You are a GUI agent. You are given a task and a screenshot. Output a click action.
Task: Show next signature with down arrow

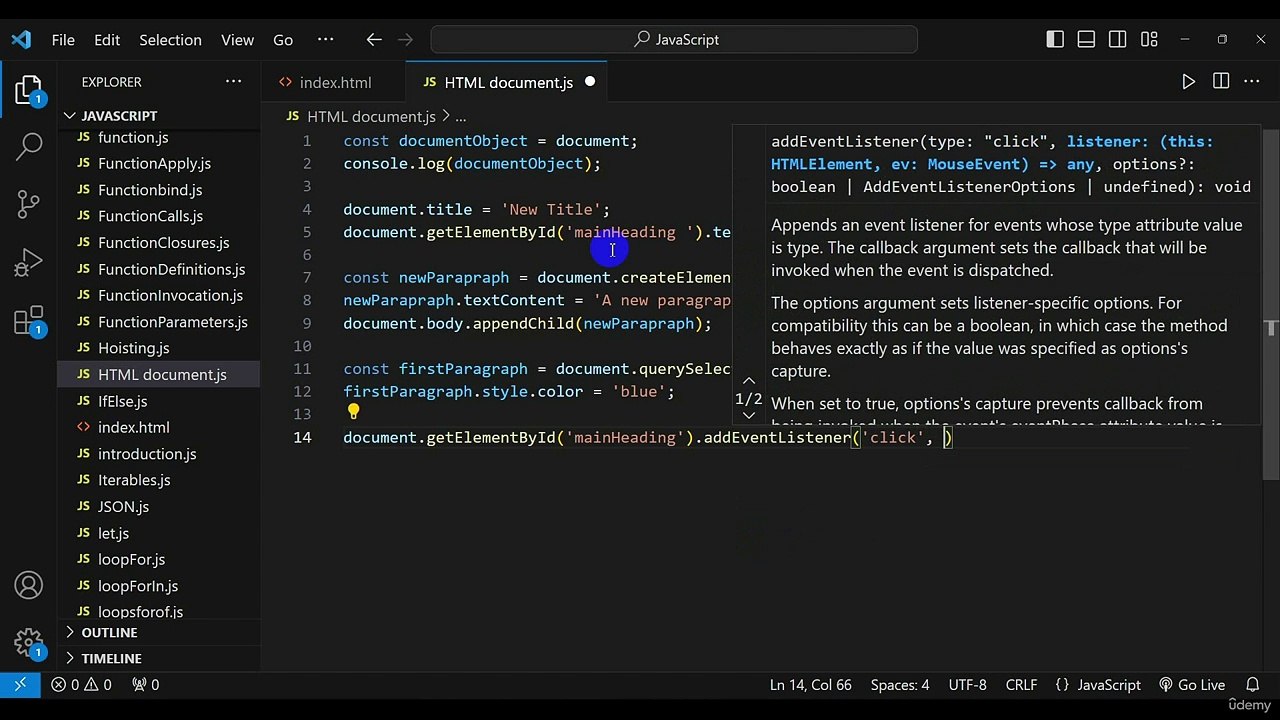pyautogui.click(x=749, y=415)
